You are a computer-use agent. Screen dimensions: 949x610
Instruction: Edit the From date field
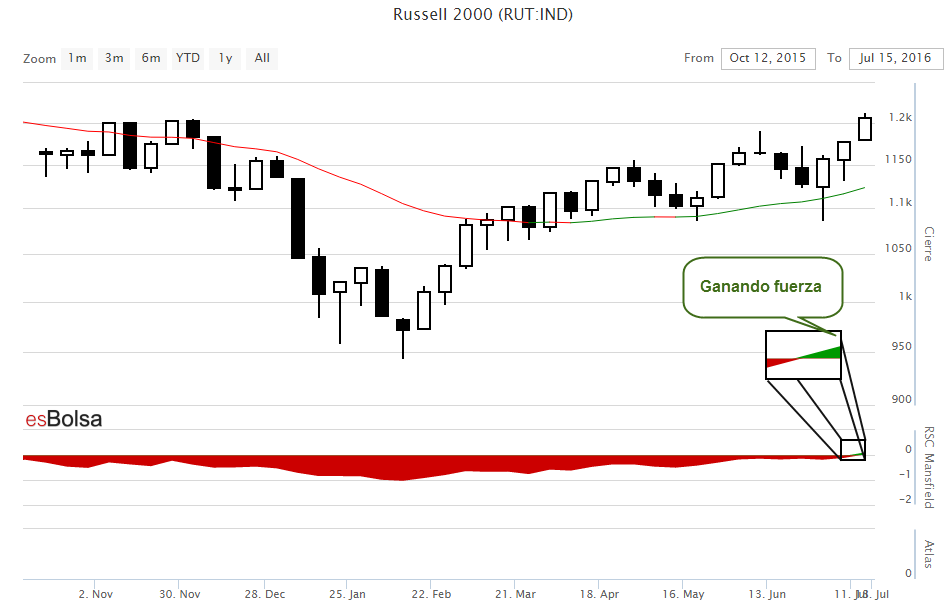[x=767, y=58]
